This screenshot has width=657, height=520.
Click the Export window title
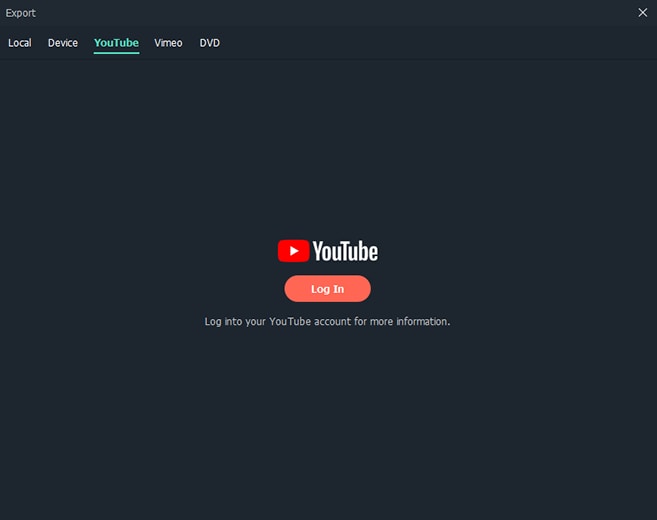pyautogui.click(x=21, y=13)
